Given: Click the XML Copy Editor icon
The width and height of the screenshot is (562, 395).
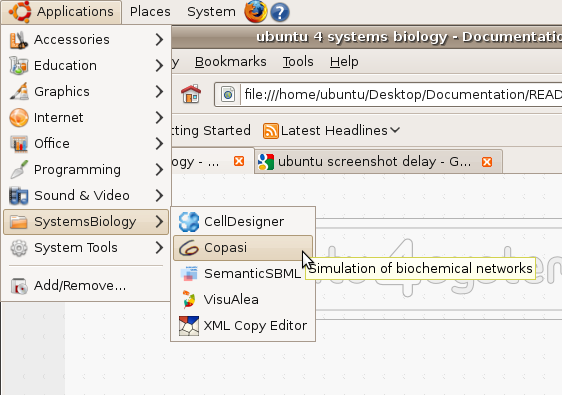Looking at the screenshot, I should click(189, 325).
